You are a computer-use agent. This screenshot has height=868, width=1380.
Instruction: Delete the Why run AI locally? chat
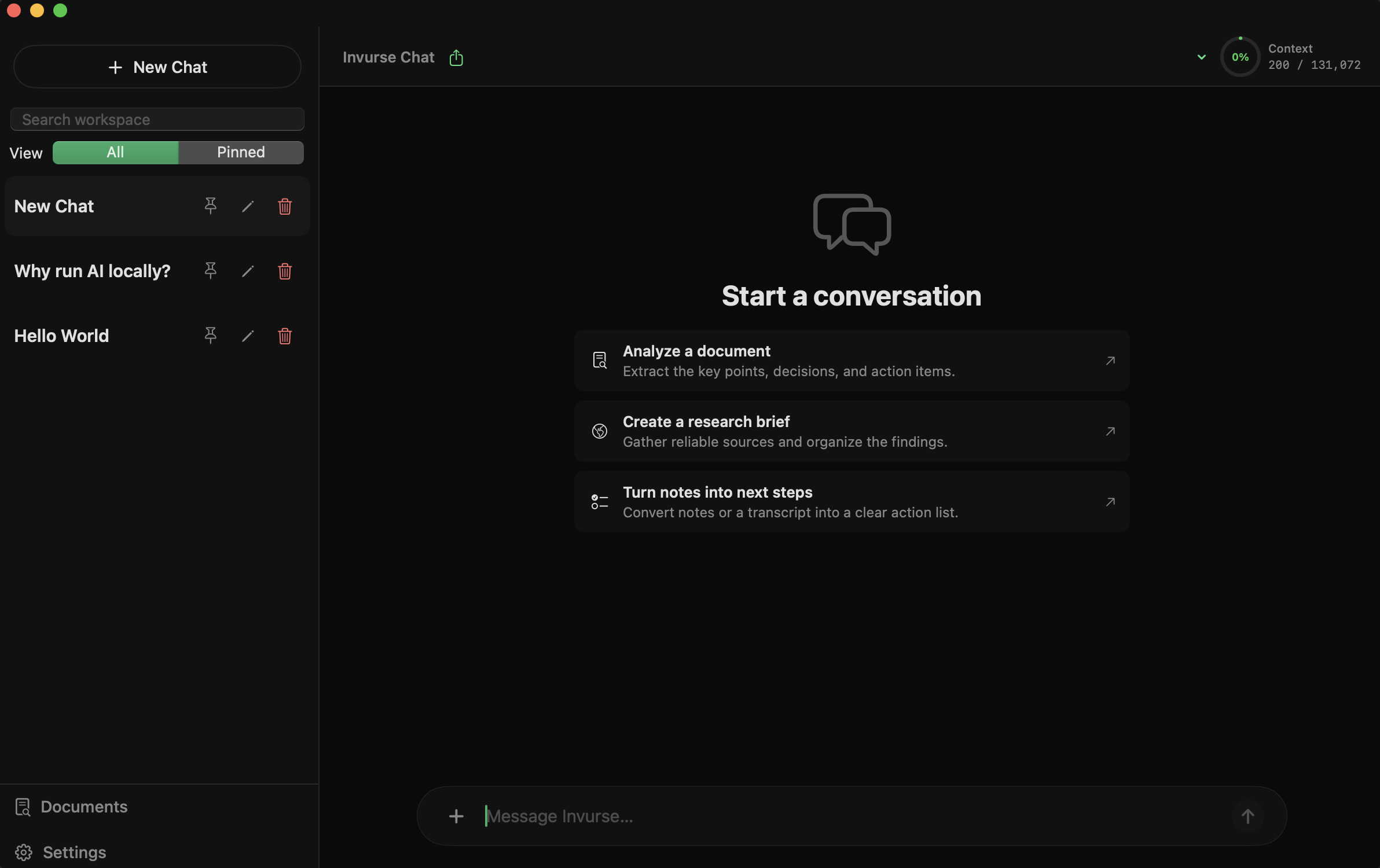[x=285, y=271]
